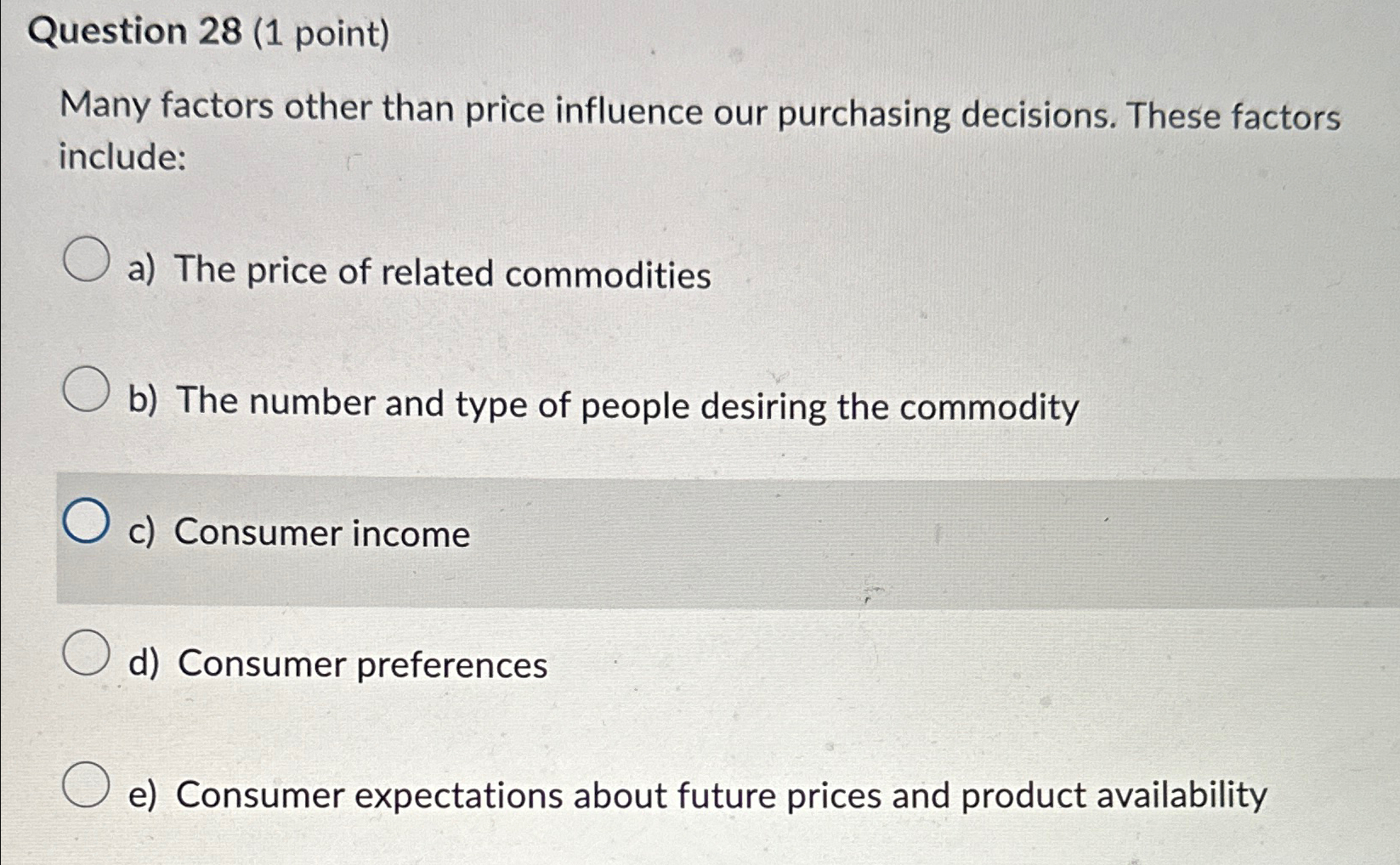The width and height of the screenshot is (1400, 865).
Task: Choose 'Consumer income' answer
Action: pos(320,534)
